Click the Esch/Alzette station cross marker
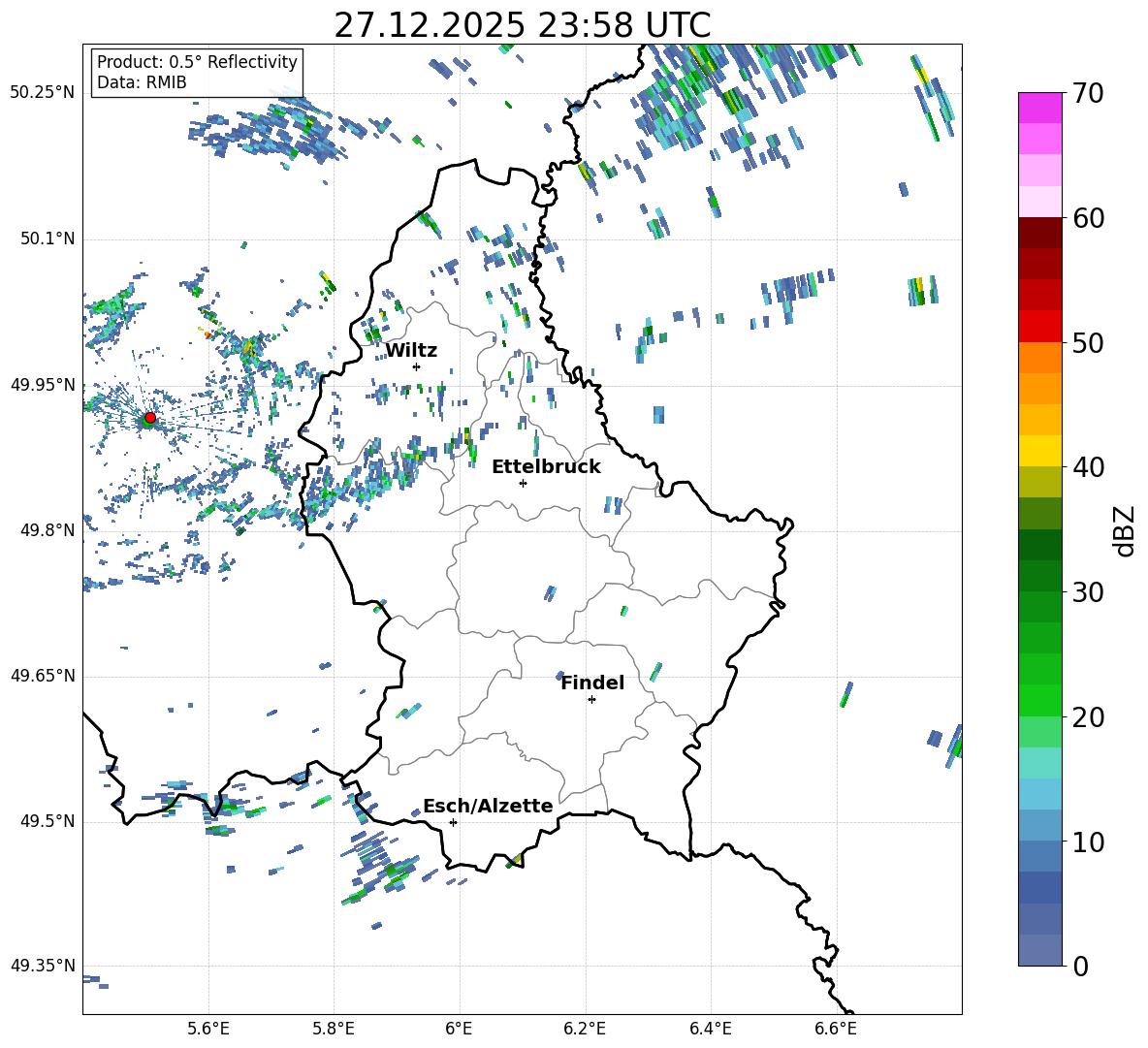Screen dimensions: 1148x1048 (453, 822)
